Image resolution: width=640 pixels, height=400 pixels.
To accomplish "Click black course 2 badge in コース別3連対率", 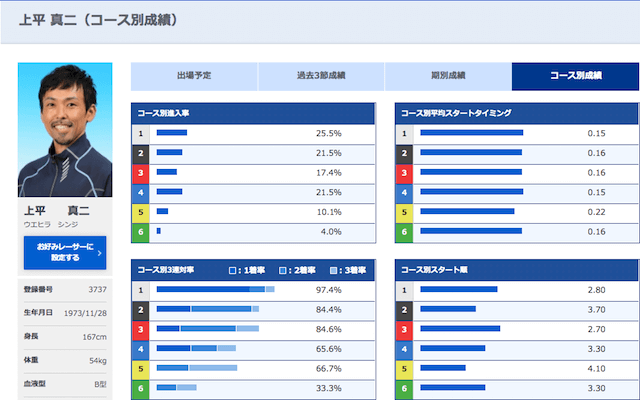I will pyautogui.click(x=141, y=309).
